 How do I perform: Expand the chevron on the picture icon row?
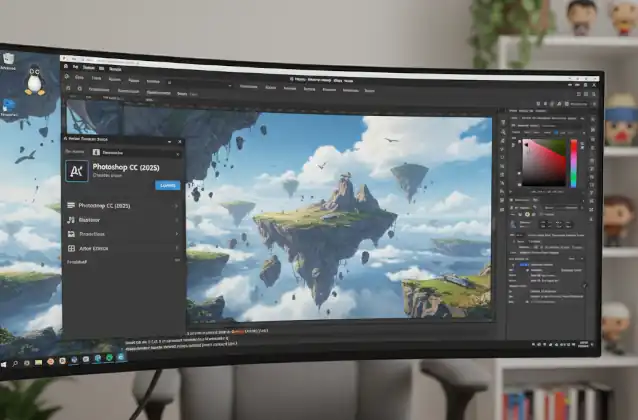177,234
